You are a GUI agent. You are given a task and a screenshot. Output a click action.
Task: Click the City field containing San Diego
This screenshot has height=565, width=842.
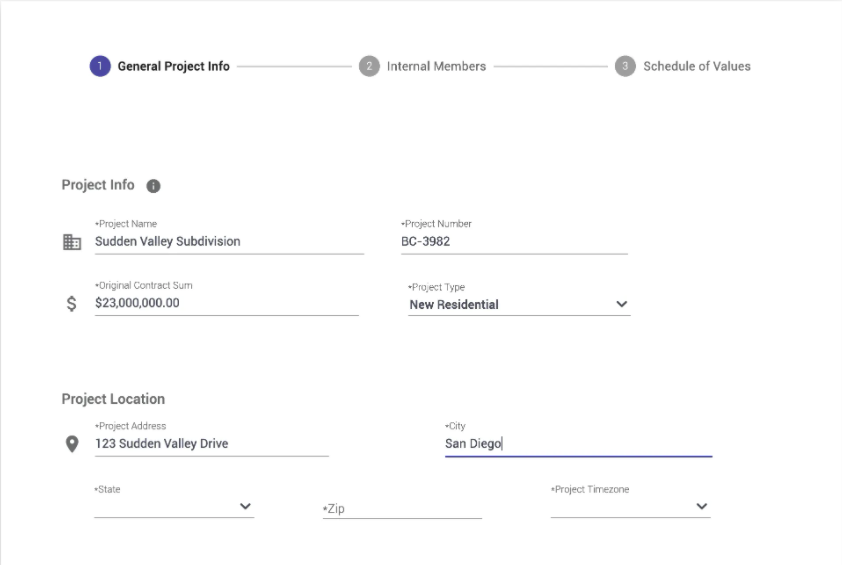(578, 443)
